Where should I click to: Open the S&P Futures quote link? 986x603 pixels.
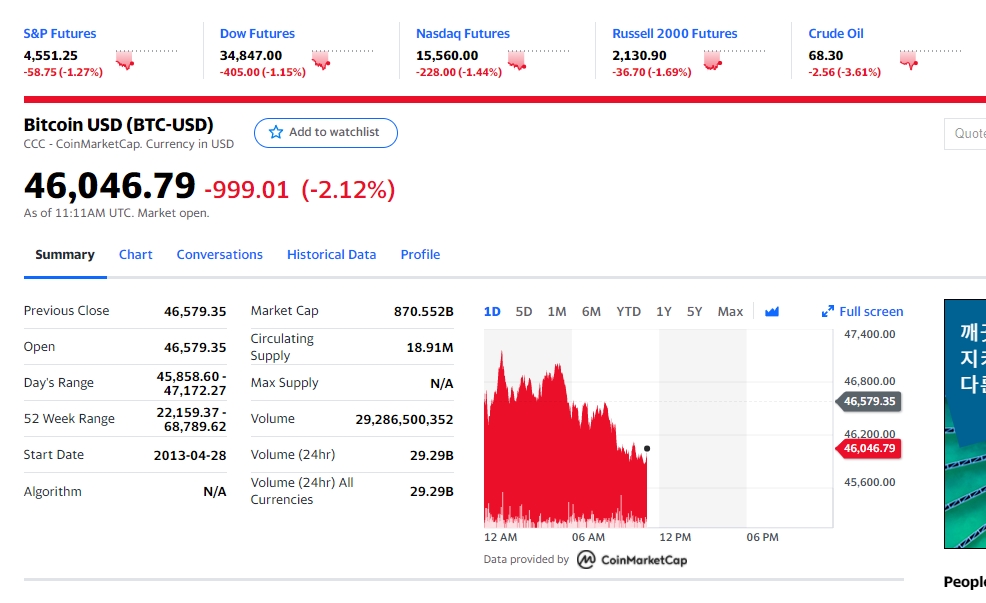pyautogui.click(x=60, y=33)
